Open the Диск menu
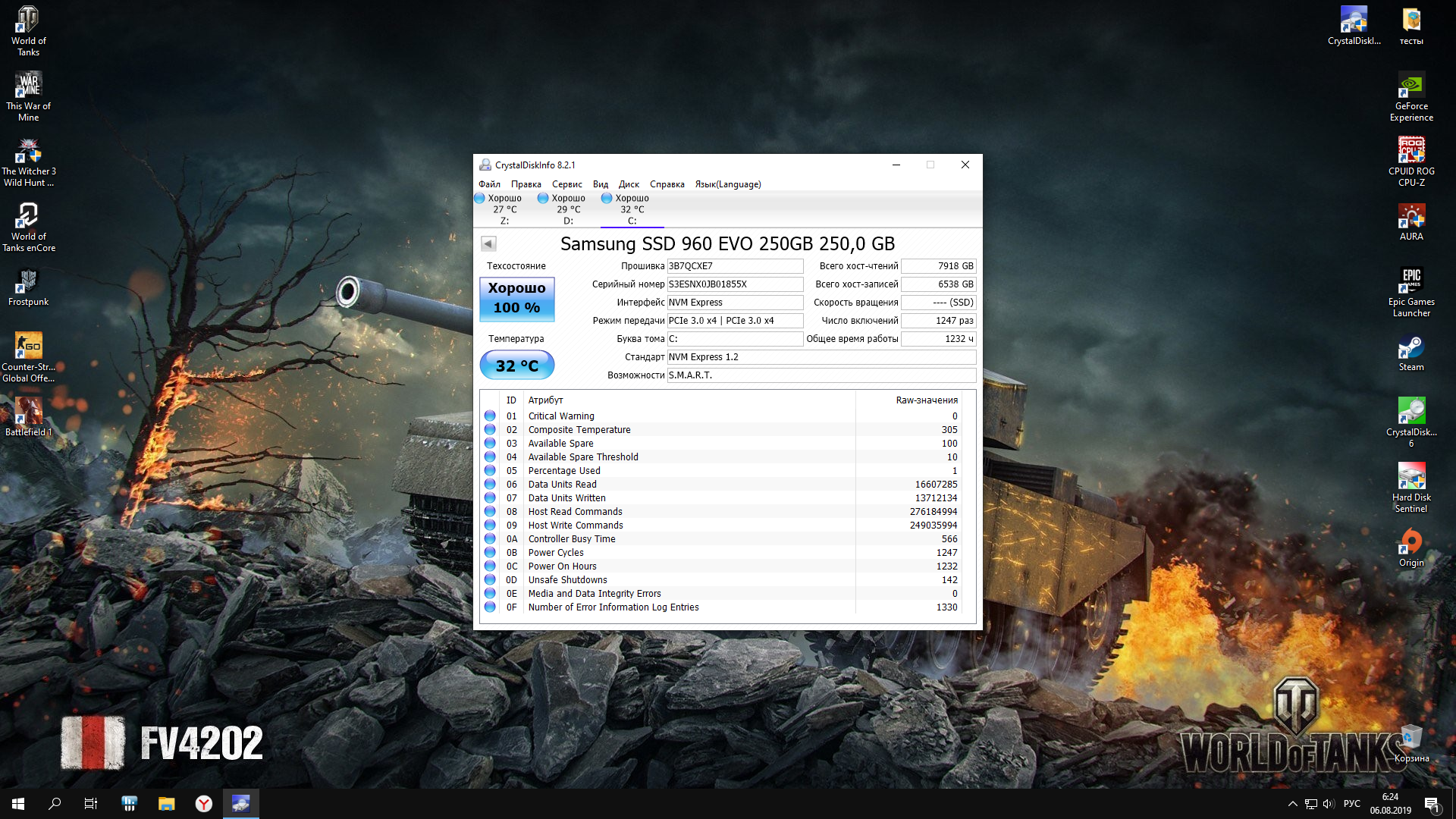 628,184
